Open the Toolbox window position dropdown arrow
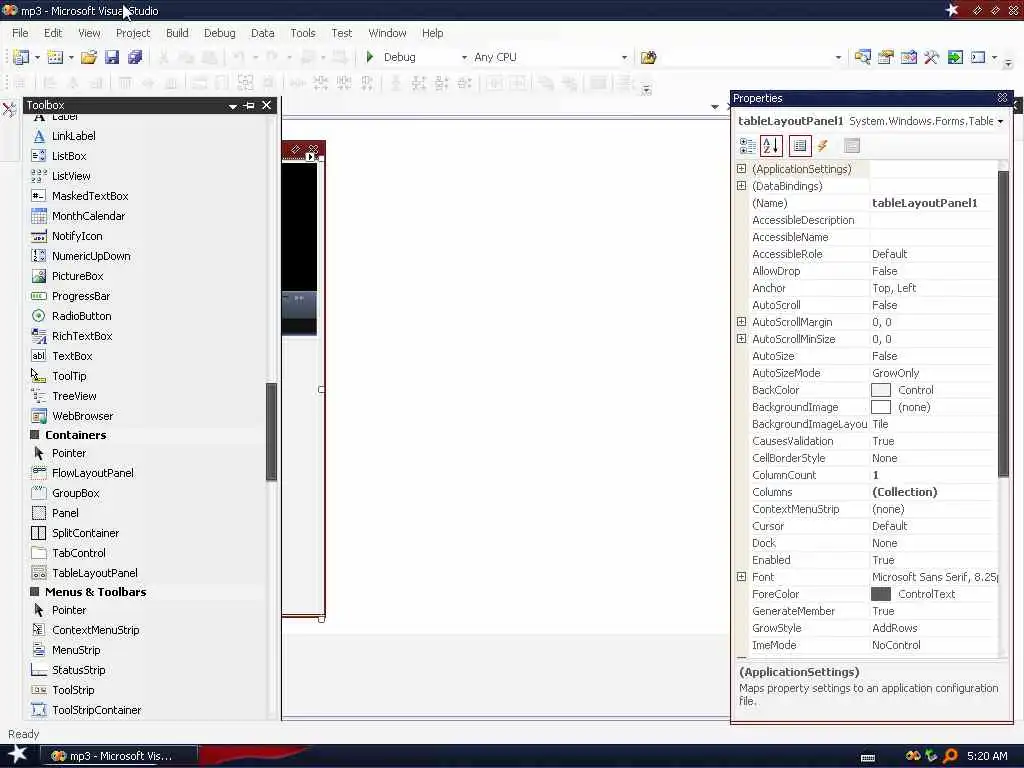Viewport: 1024px width, 768px height. tap(232, 106)
